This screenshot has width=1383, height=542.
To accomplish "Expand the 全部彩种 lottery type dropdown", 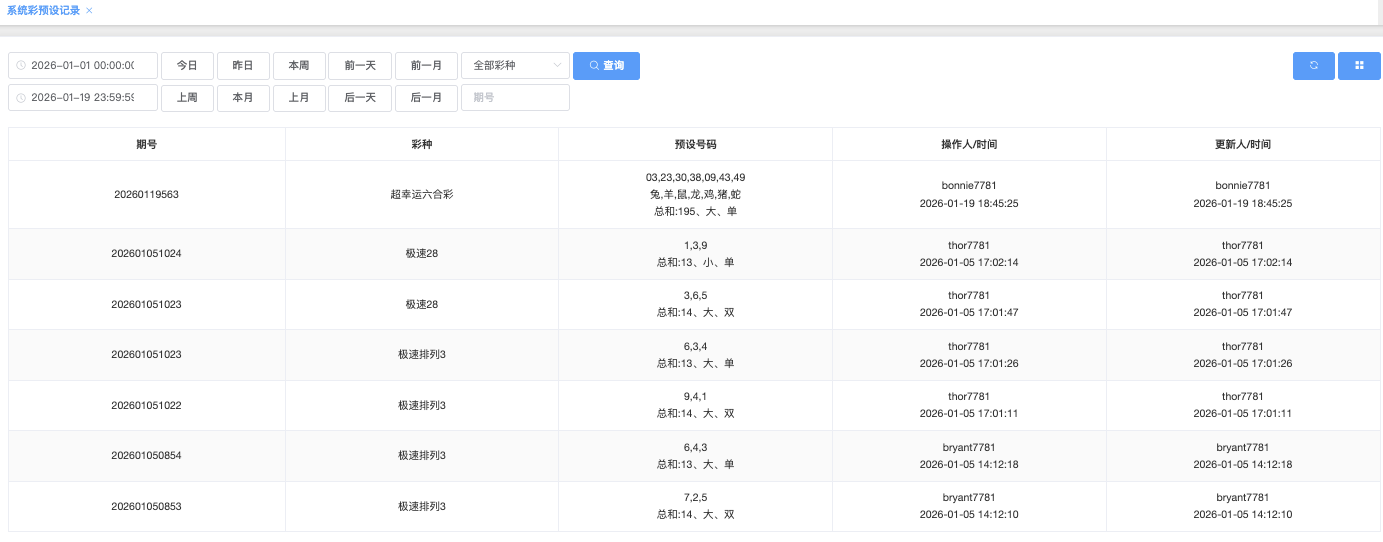I will [x=515, y=66].
